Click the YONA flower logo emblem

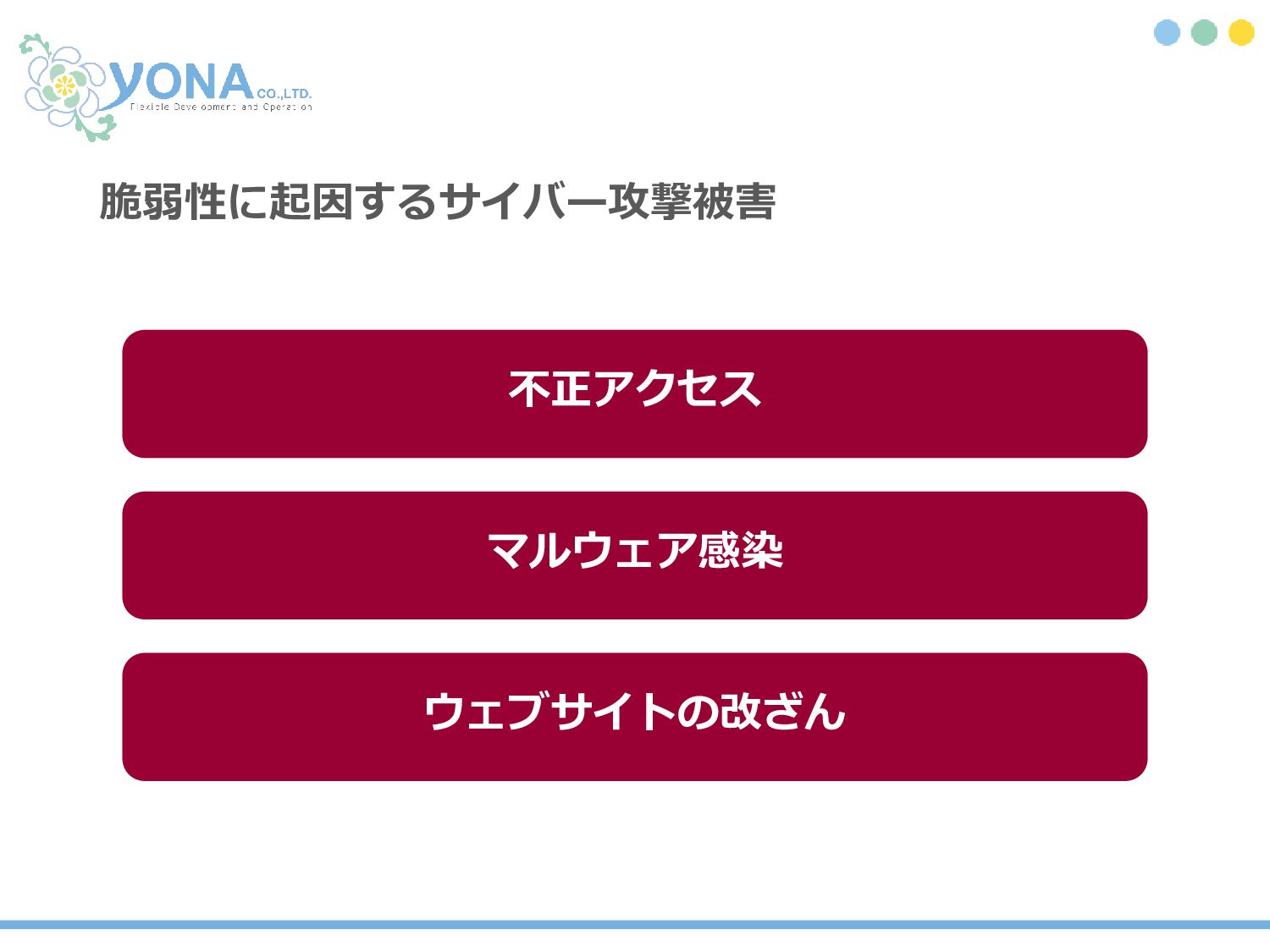(x=68, y=87)
